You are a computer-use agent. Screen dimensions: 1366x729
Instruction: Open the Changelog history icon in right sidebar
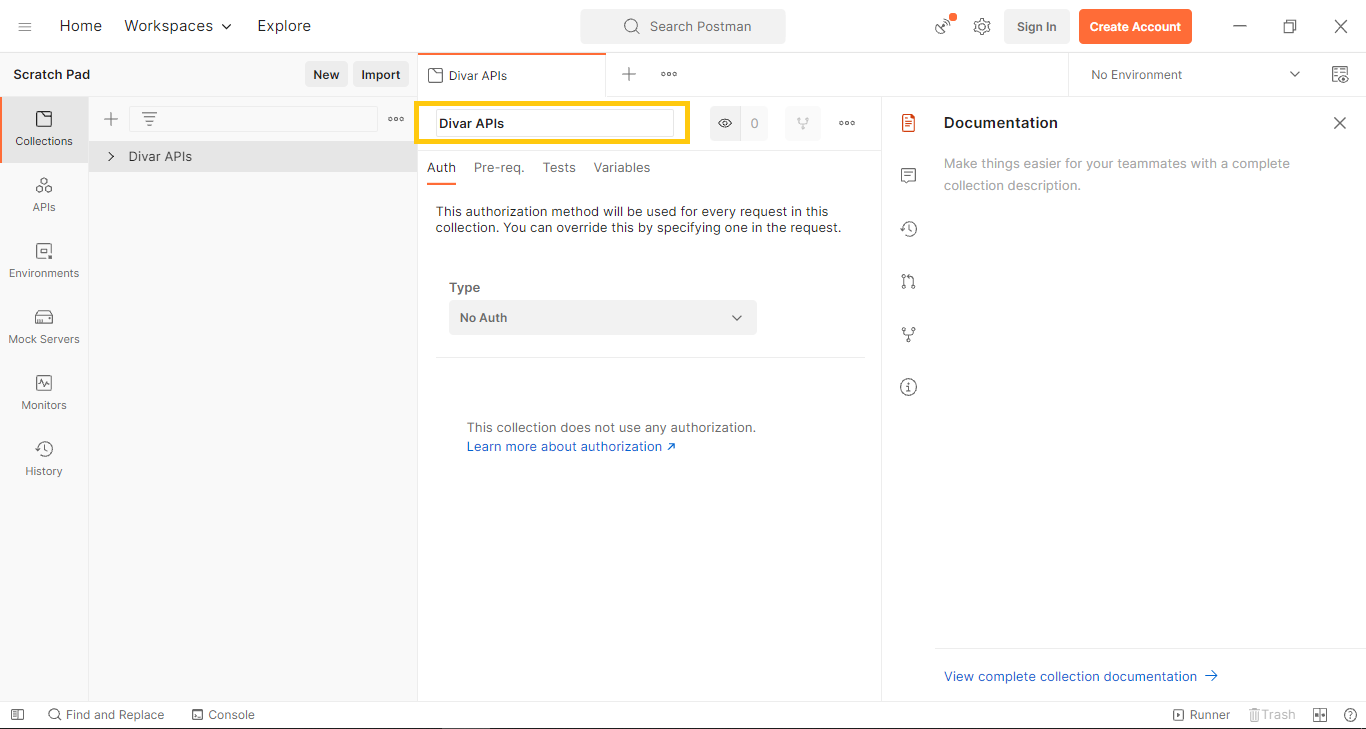(908, 229)
